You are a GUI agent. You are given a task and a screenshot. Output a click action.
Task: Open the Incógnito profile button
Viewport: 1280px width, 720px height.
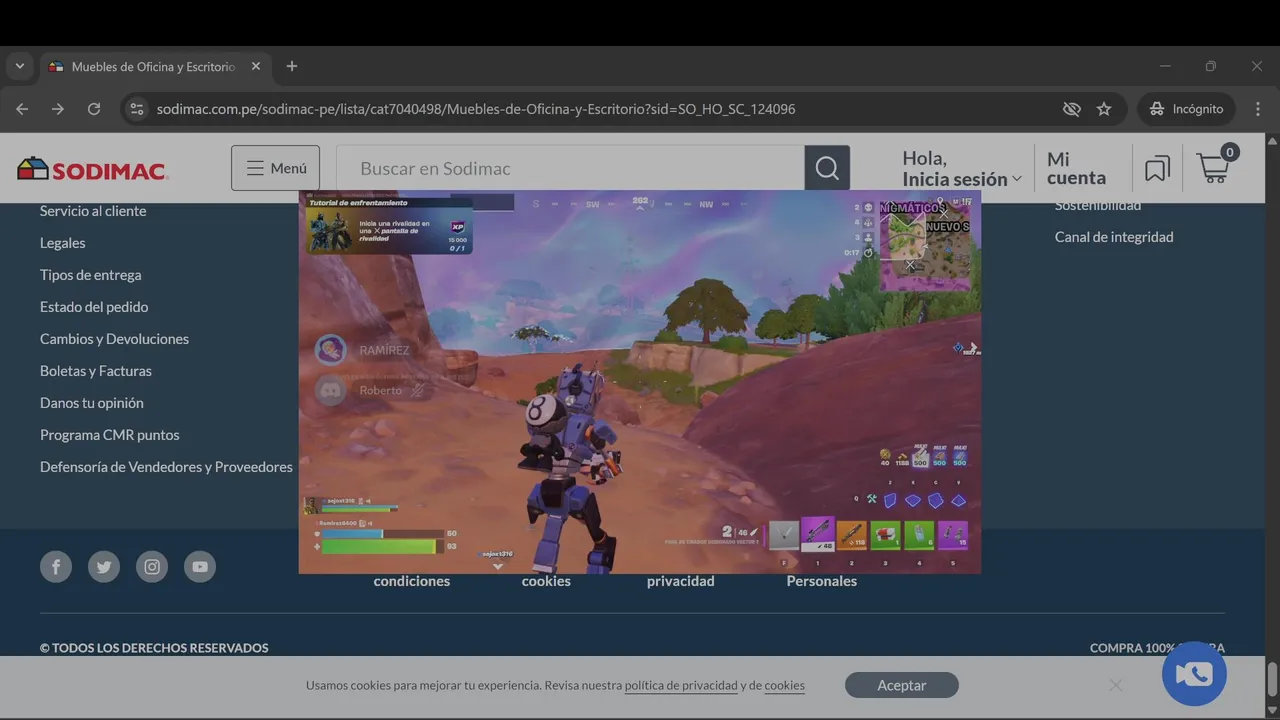point(1187,109)
